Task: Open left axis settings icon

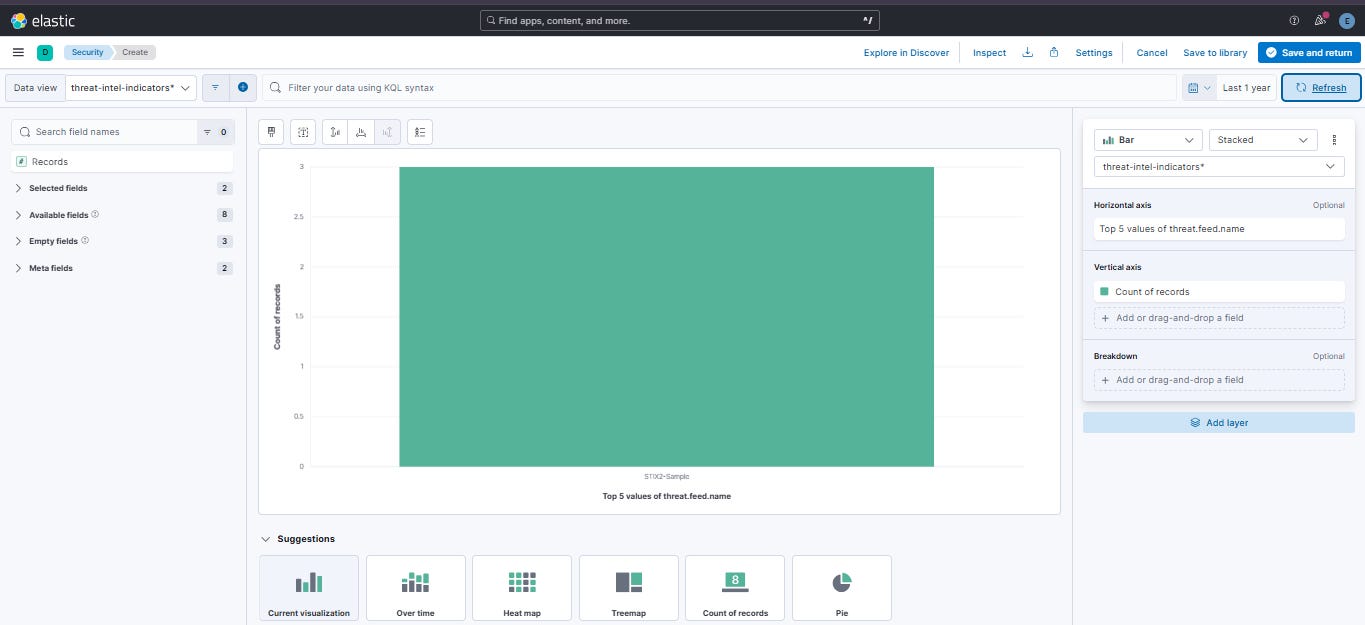Action: pos(335,131)
